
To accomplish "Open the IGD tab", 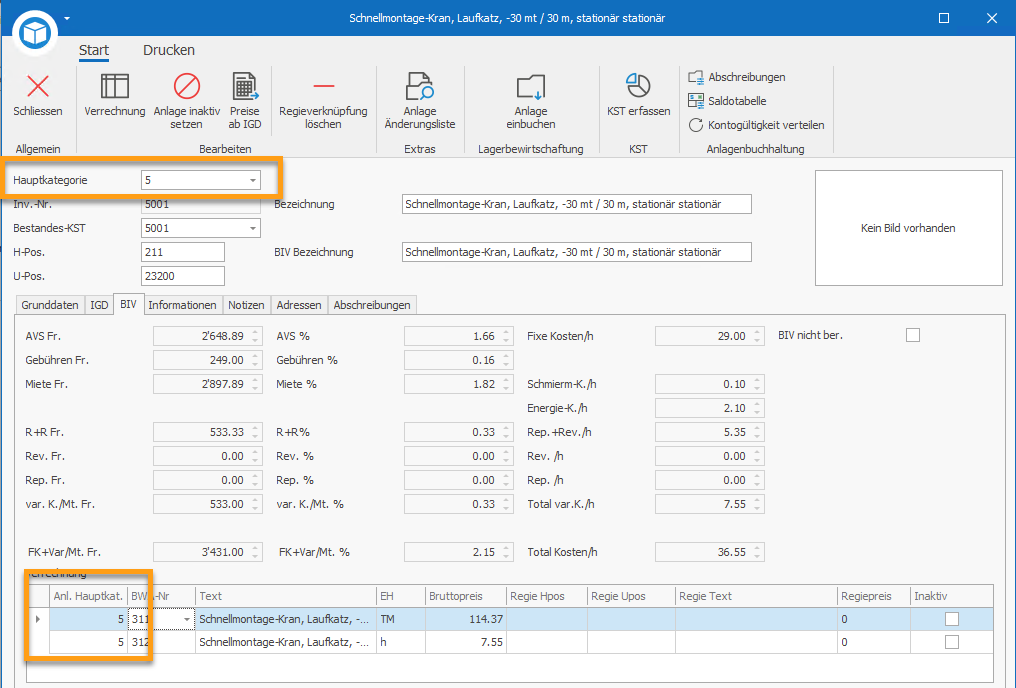I will [x=99, y=305].
